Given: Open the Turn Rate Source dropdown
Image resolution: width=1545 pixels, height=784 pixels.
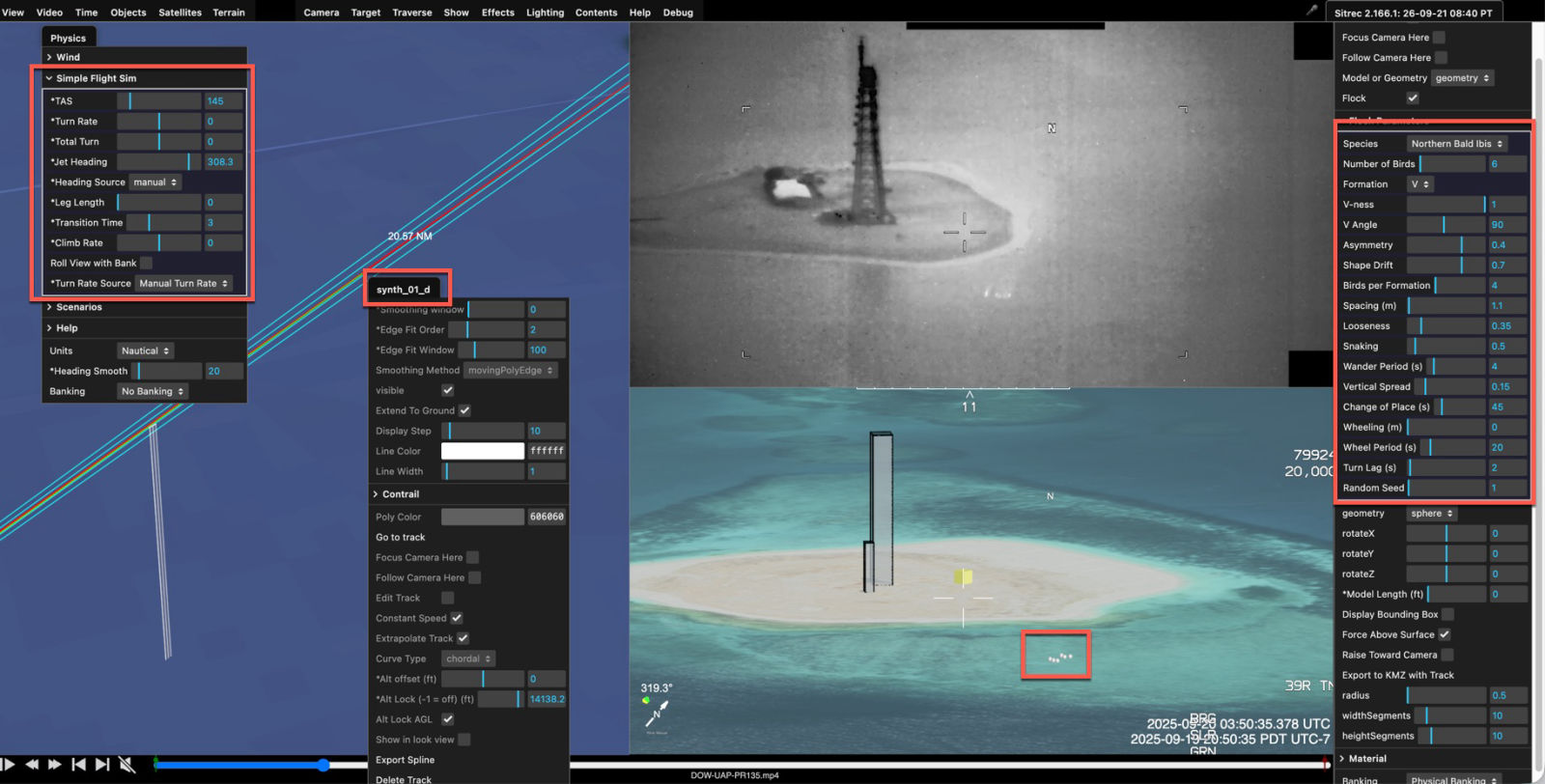Looking at the screenshot, I should coord(183,284).
